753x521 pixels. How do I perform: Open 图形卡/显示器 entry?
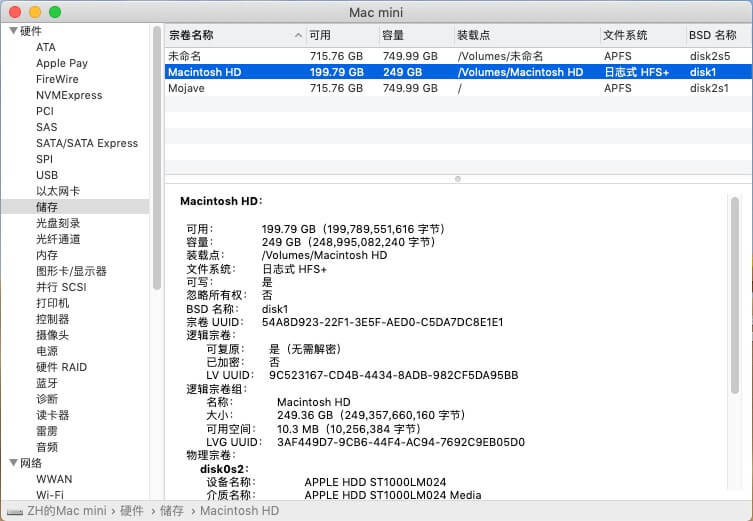pyautogui.click(x=72, y=271)
